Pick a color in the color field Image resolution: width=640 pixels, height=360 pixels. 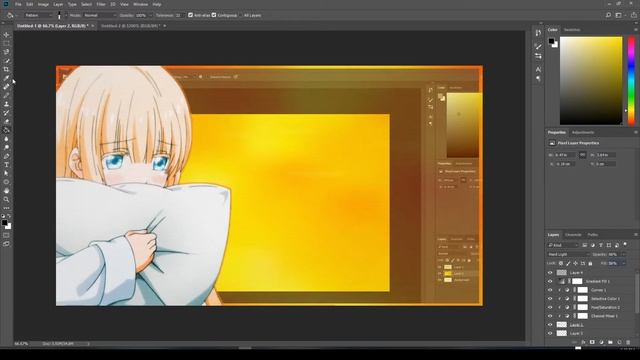point(591,80)
